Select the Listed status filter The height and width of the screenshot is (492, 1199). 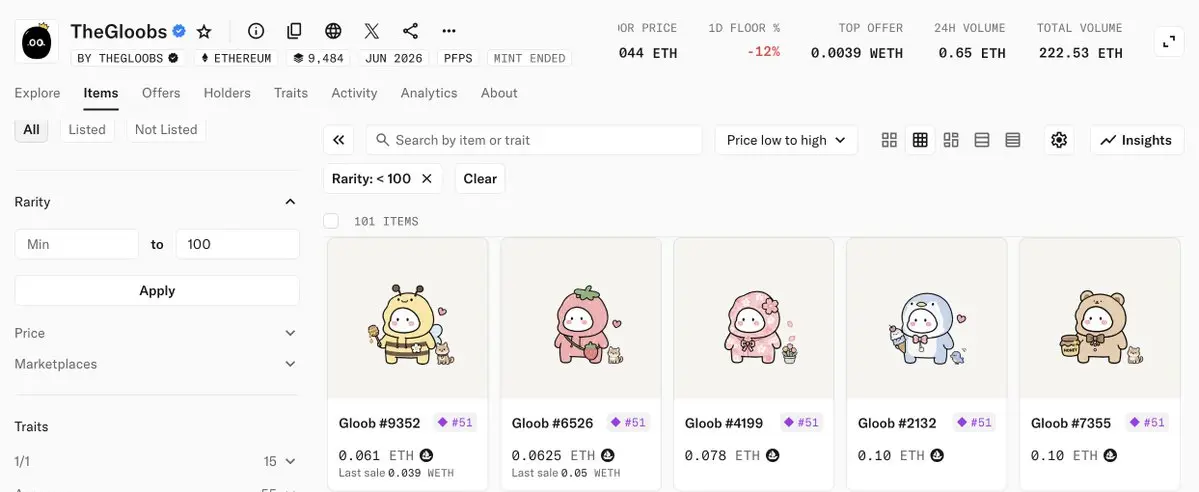click(87, 129)
